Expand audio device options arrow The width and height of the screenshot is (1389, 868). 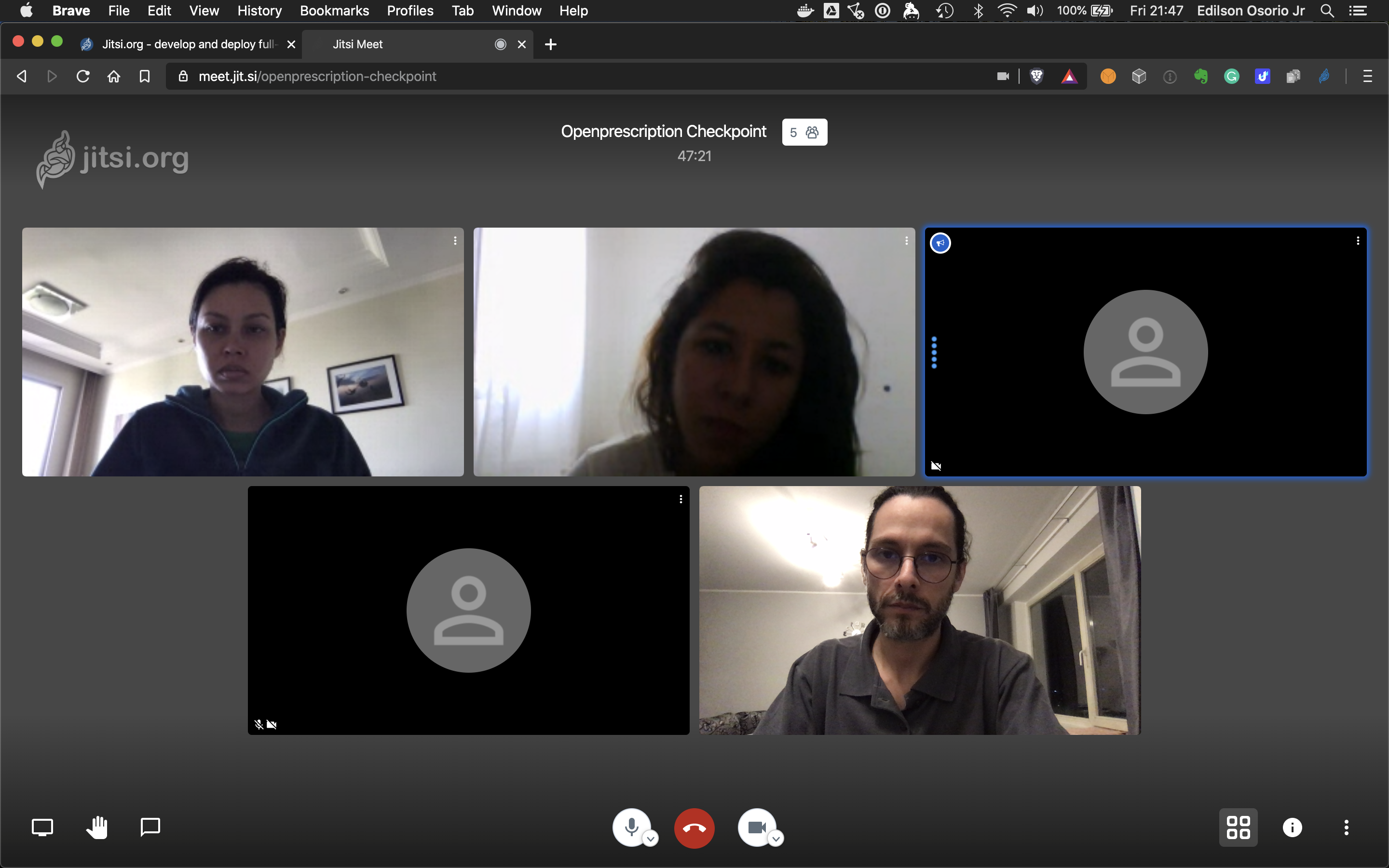tap(650, 839)
